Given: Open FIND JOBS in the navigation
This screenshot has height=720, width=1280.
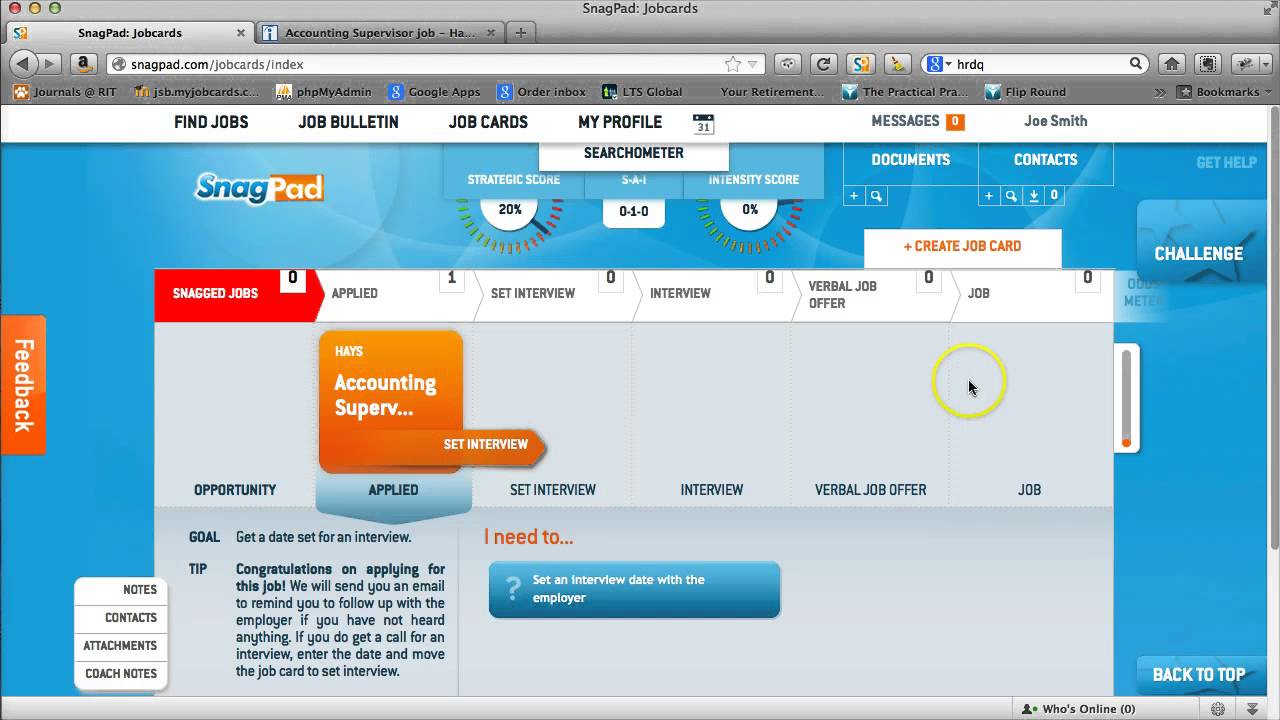Looking at the screenshot, I should pos(211,122).
